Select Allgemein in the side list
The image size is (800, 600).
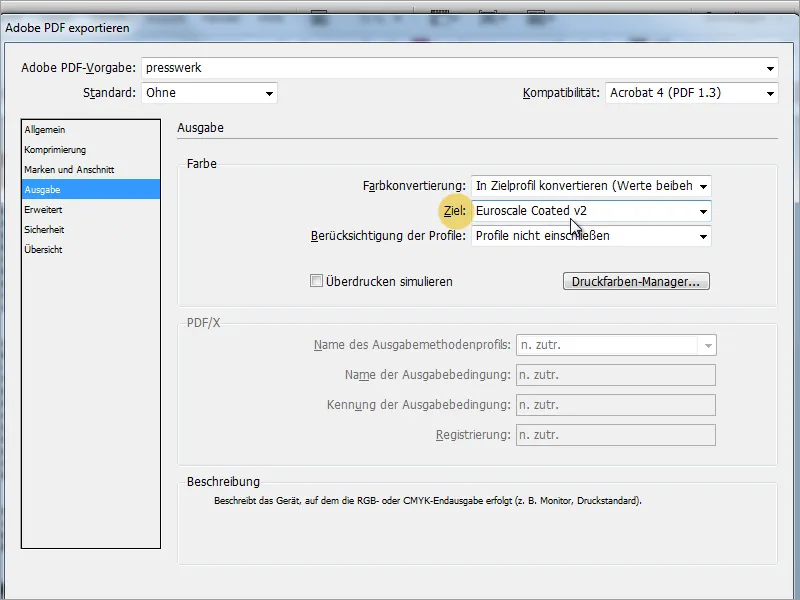[x=91, y=130]
